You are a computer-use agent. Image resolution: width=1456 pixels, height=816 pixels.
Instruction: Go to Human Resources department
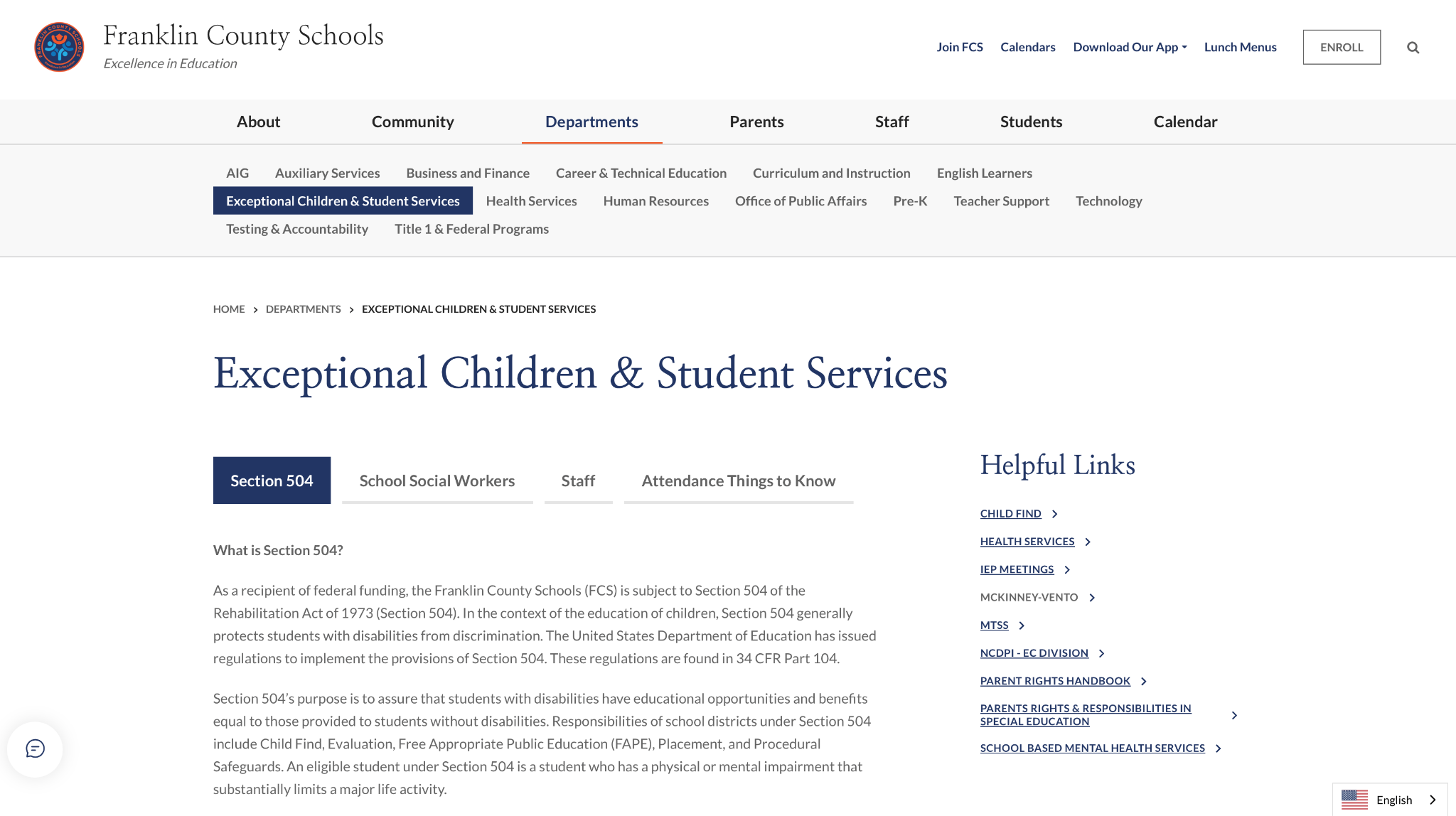tap(656, 201)
